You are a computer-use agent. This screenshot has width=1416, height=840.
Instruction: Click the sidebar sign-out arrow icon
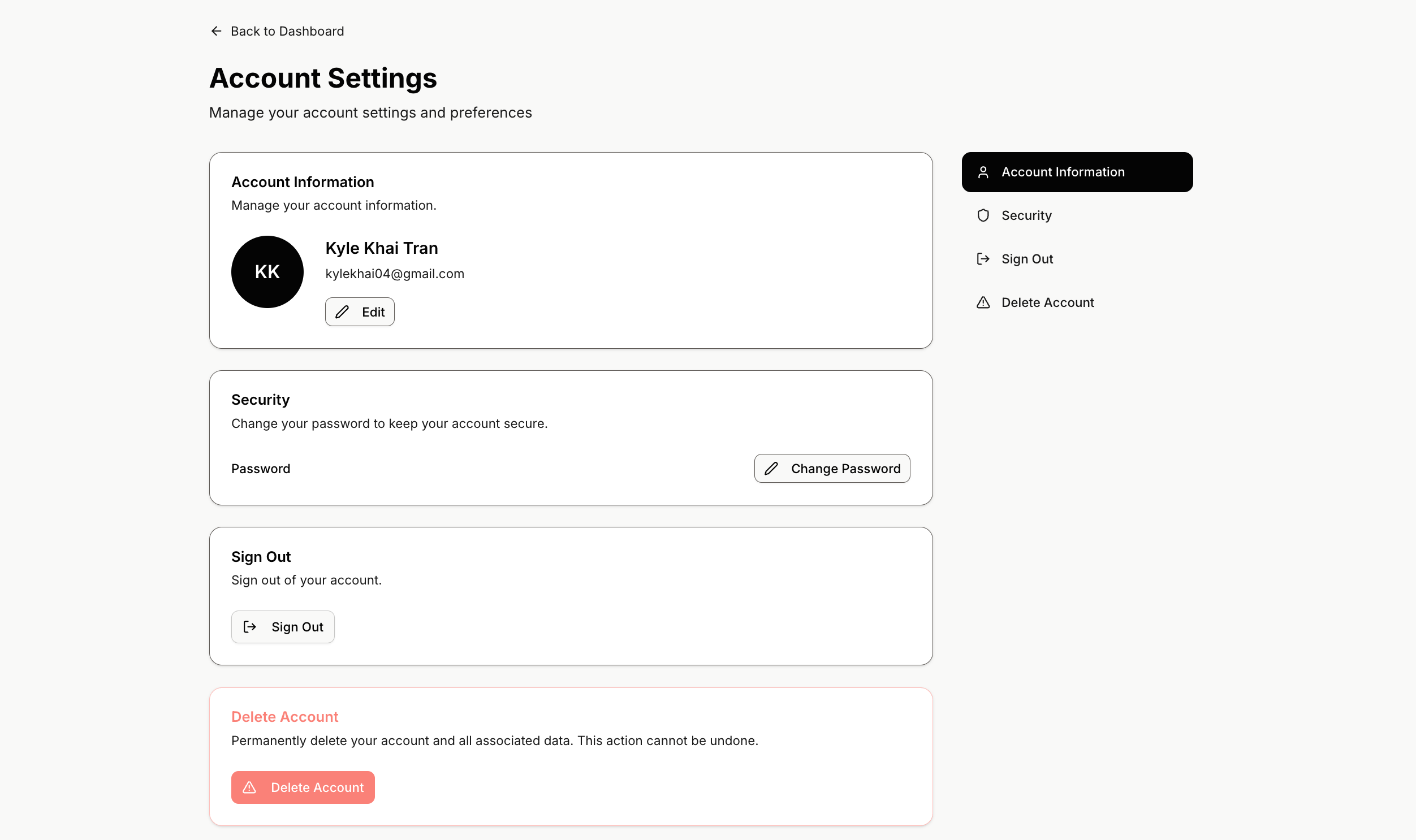coord(983,259)
